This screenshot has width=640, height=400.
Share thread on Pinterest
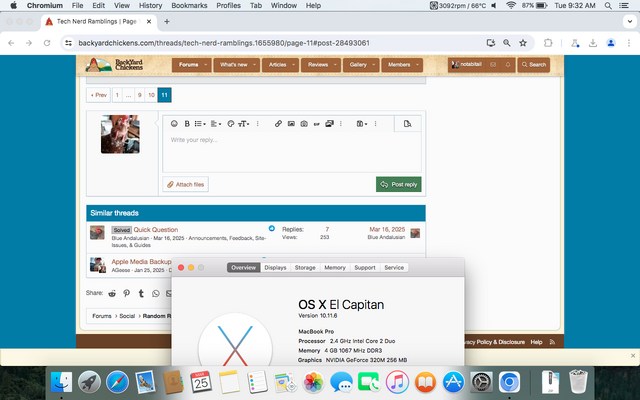point(127,293)
